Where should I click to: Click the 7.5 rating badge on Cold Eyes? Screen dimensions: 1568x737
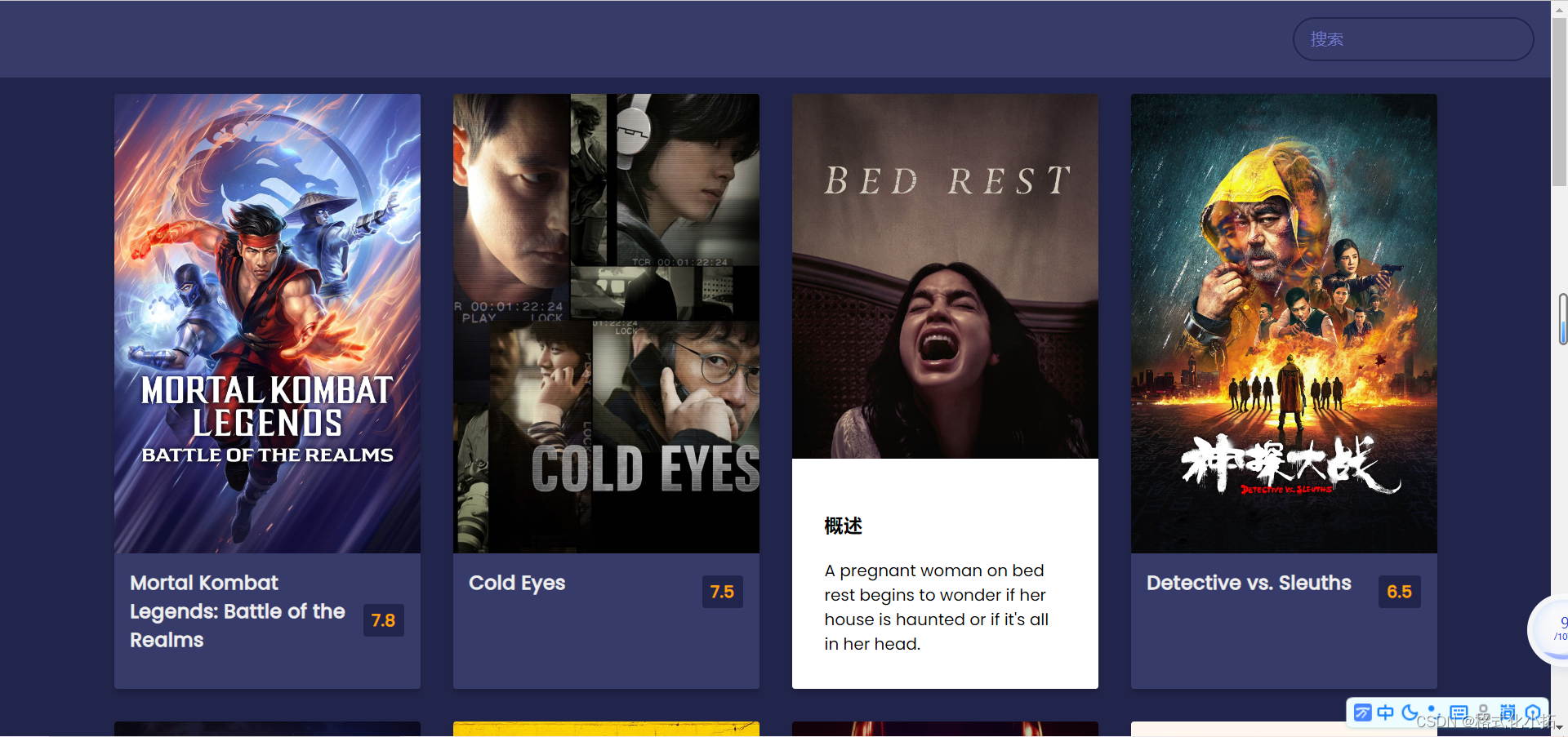pyautogui.click(x=722, y=592)
